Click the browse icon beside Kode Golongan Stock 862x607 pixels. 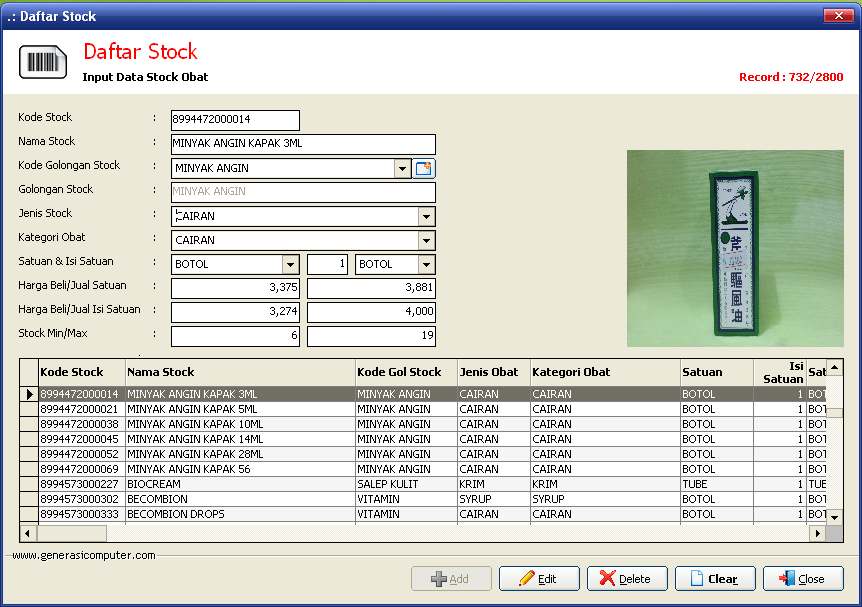(x=424, y=169)
